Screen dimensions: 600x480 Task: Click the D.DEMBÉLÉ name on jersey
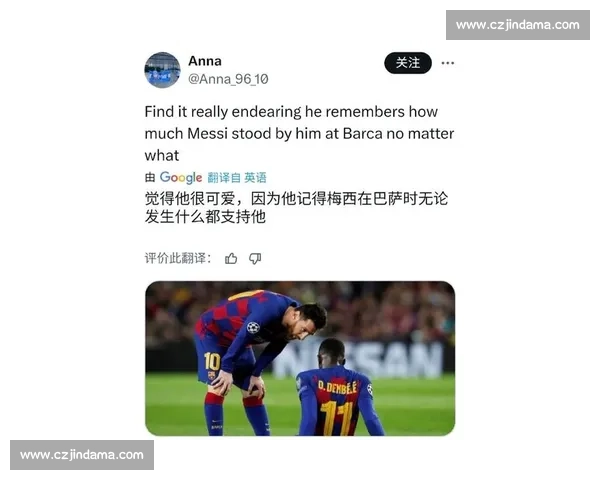click(338, 387)
